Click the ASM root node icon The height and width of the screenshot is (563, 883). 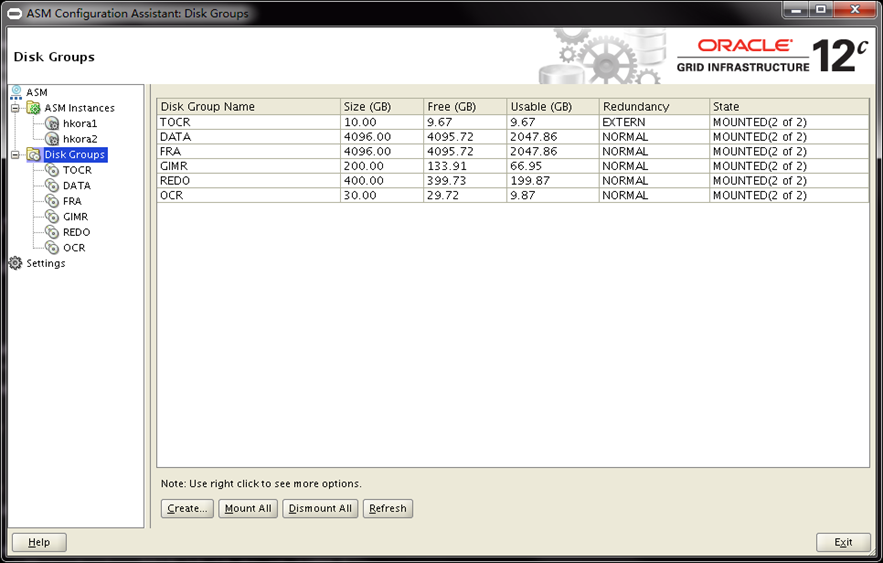pyautogui.click(x=15, y=92)
